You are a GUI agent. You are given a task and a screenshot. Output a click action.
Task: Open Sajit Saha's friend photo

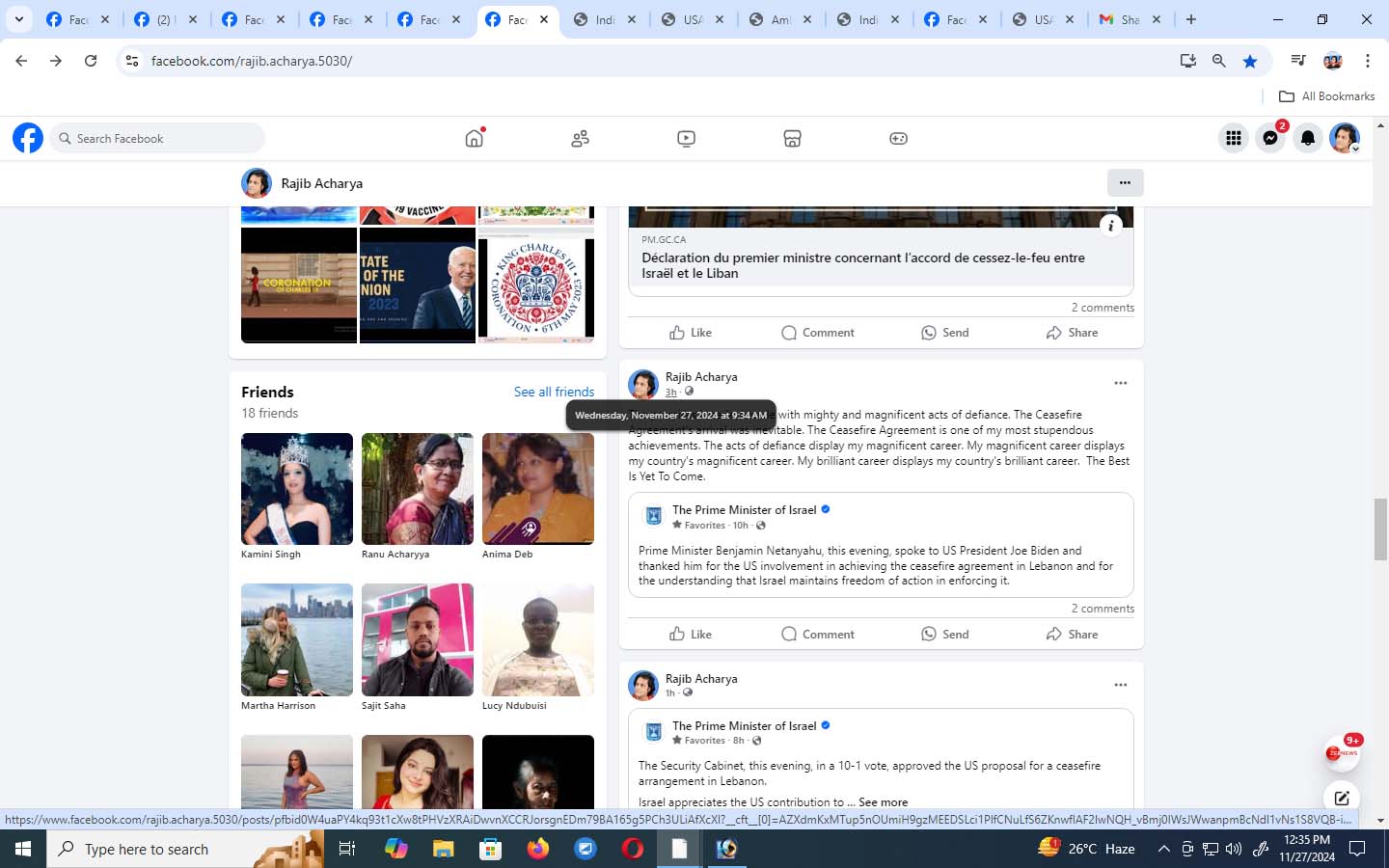(418, 639)
